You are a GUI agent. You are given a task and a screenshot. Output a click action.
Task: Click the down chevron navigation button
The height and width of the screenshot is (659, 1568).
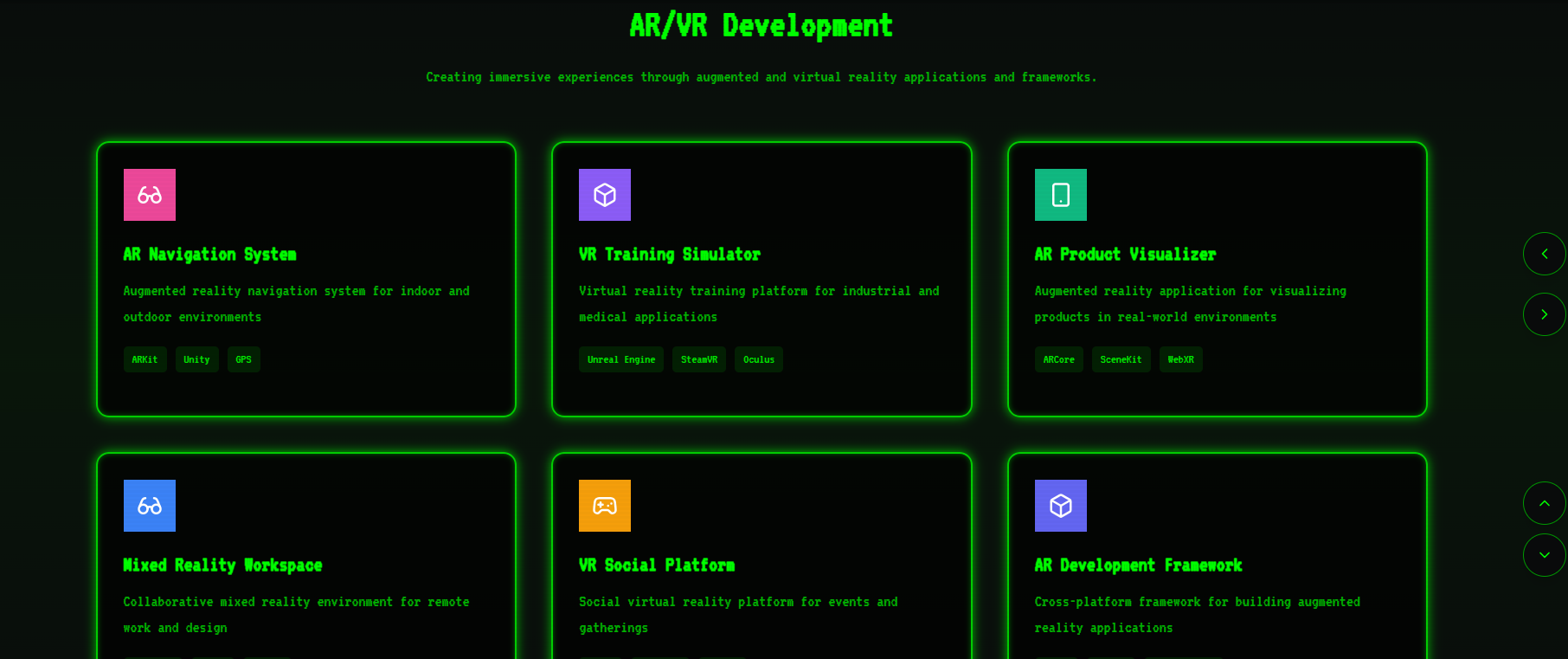coord(1545,555)
